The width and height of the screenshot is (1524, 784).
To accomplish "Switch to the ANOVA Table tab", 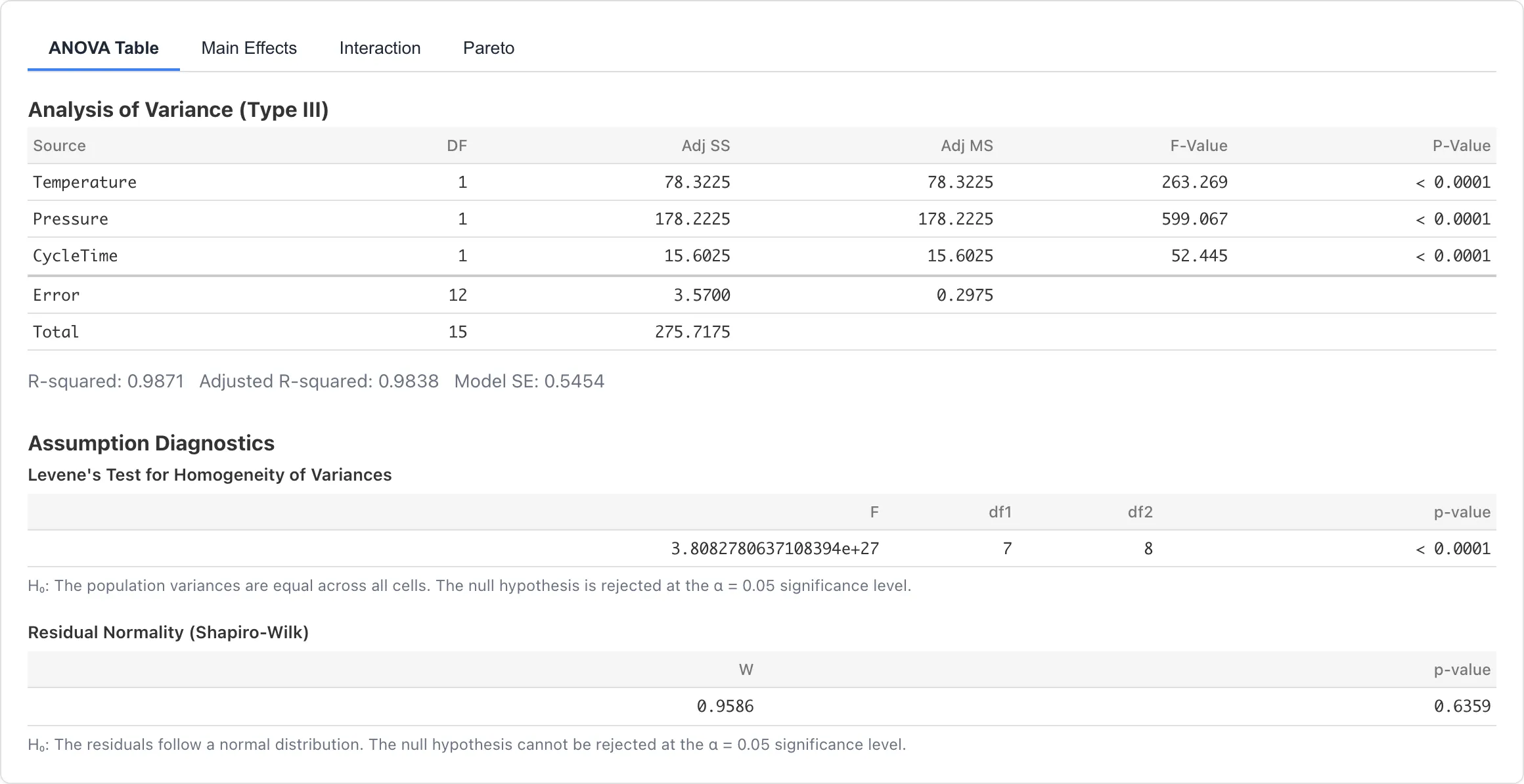I will [104, 48].
